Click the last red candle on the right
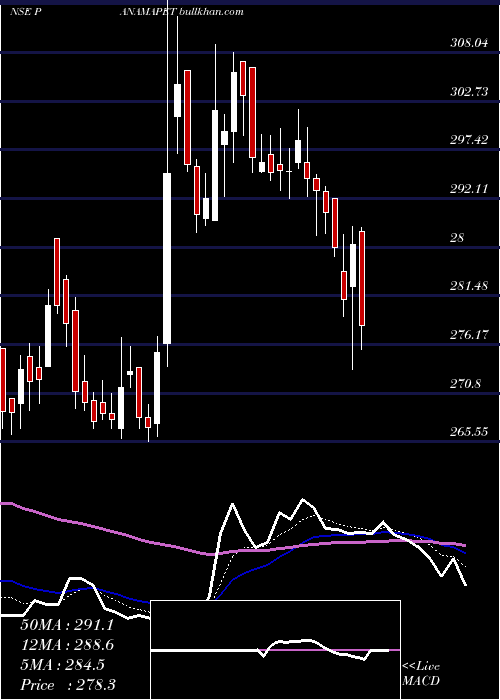This screenshot has height=700, width=500. point(362,278)
